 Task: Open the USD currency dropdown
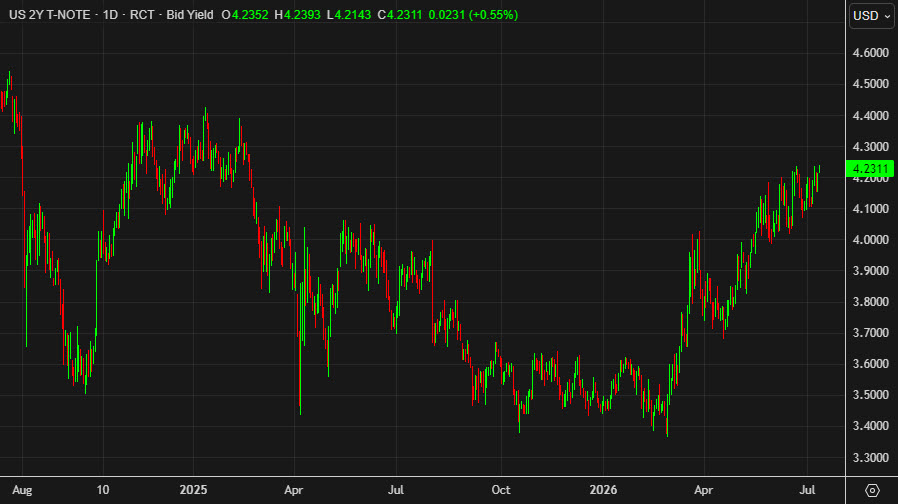point(871,15)
